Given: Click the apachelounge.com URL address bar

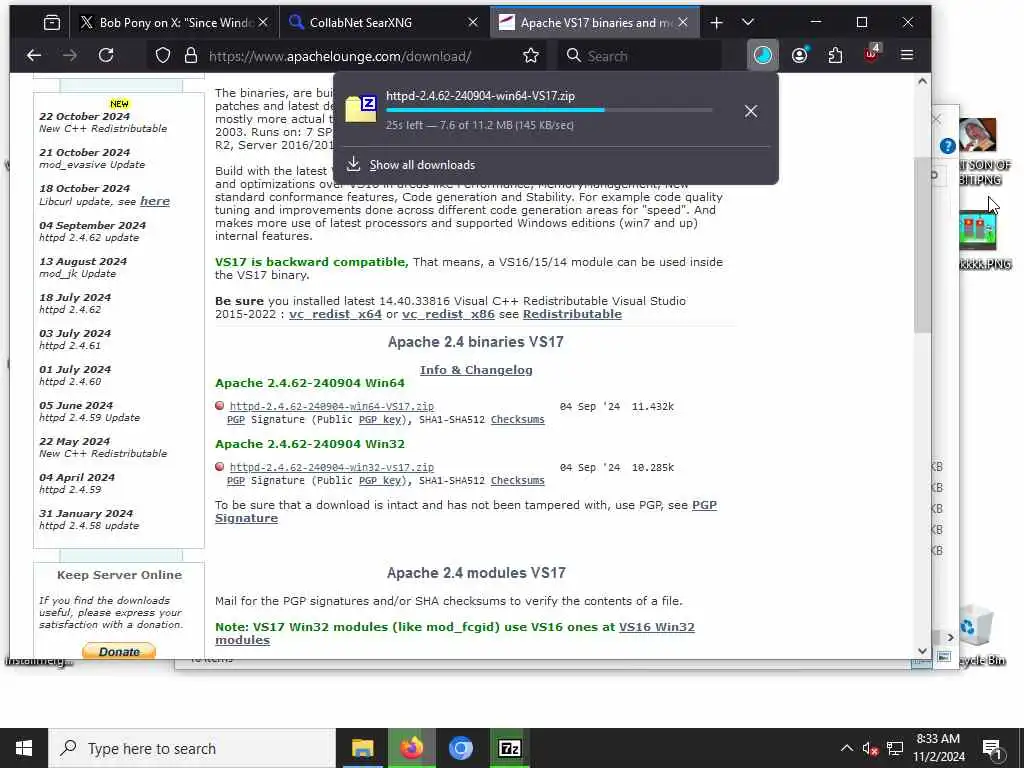Looking at the screenshot, I should 340,56.
